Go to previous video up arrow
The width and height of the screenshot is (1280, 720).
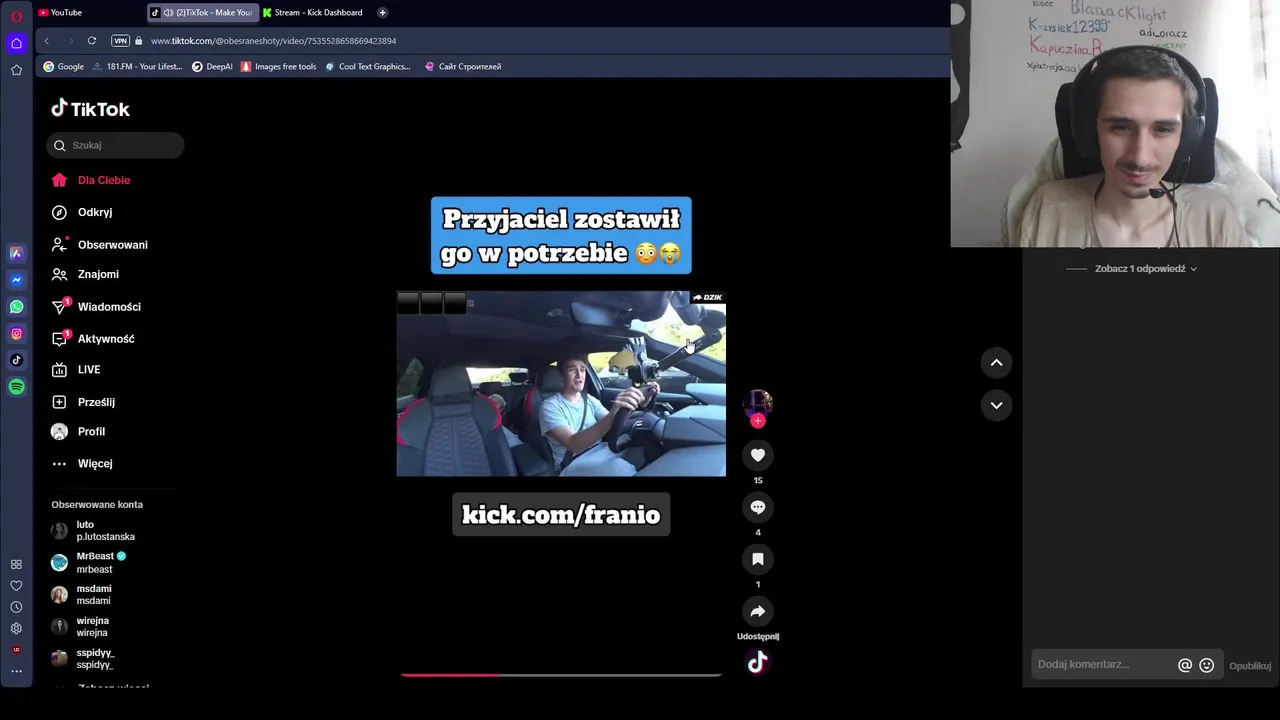pyautogui.click(x=996, y=363)
